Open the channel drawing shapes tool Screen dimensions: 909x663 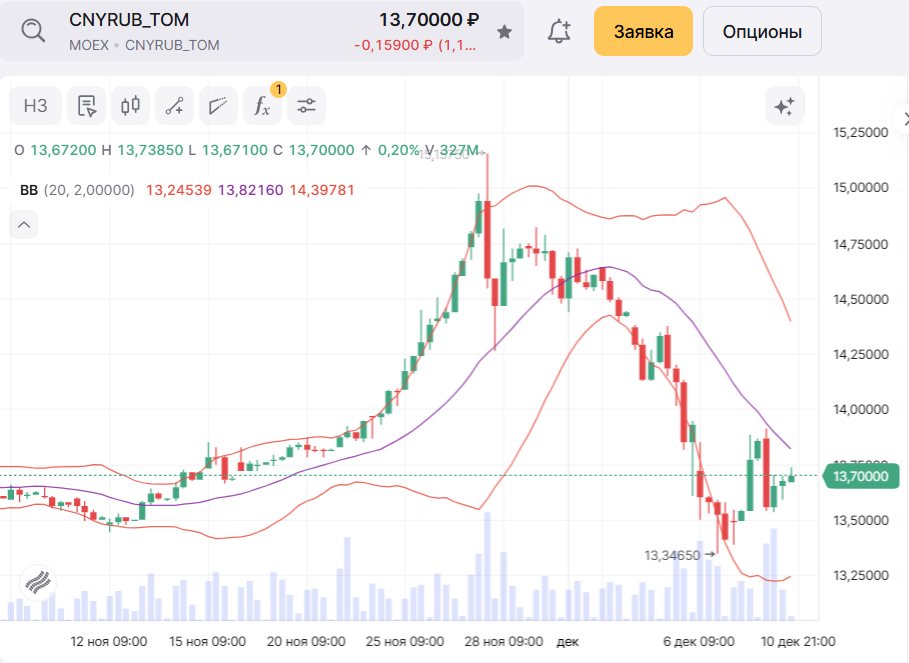pyautogui.click(x=218, y=106)
